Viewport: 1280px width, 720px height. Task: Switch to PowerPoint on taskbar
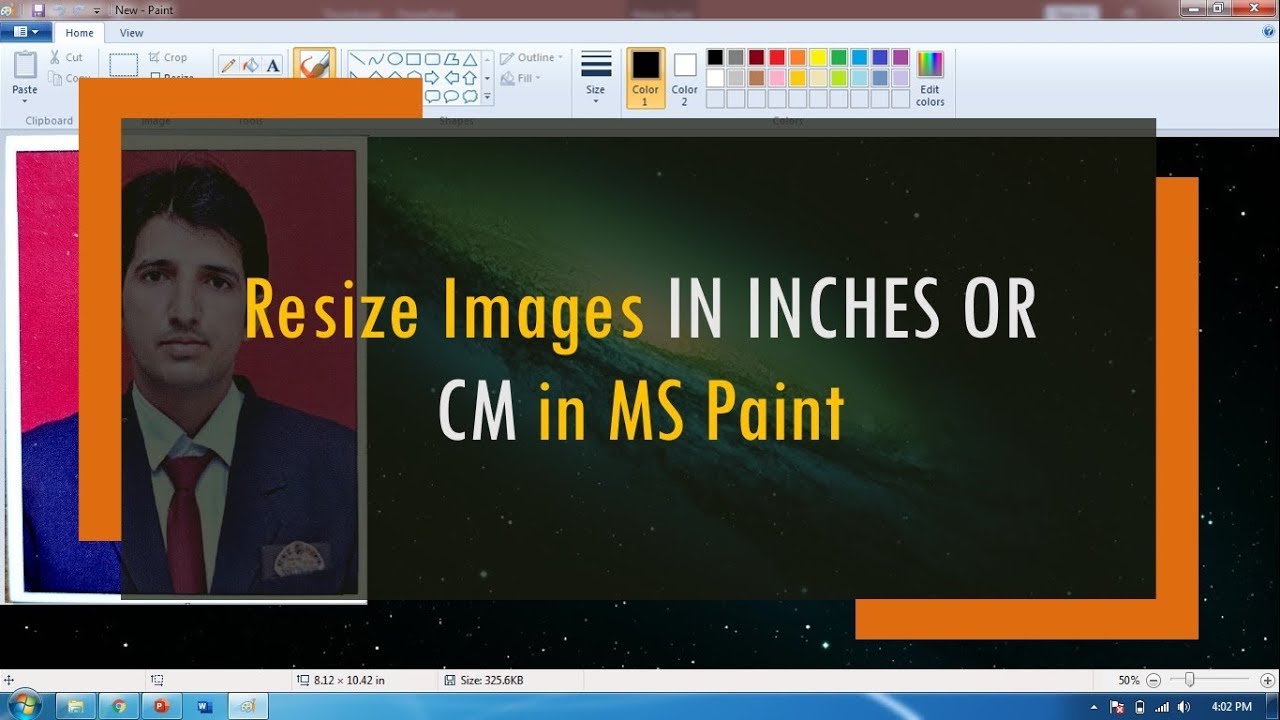[162, 706]
